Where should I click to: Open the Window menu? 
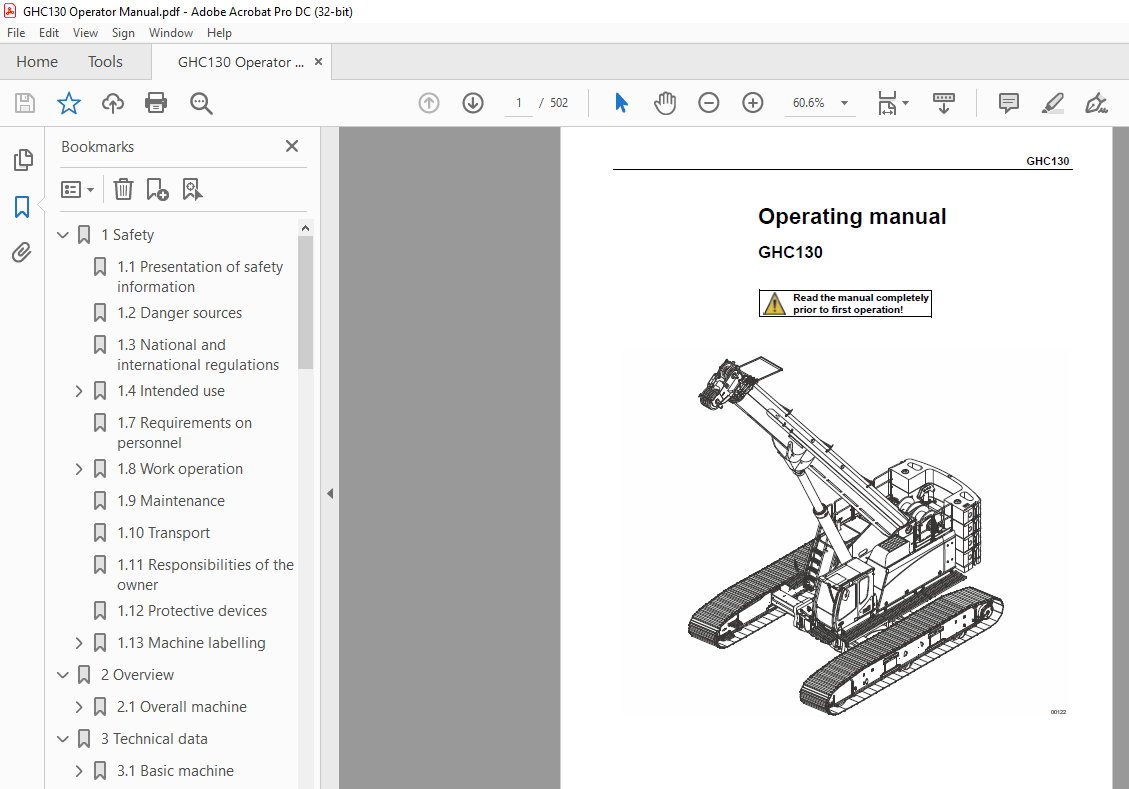[x=171, y=32]
